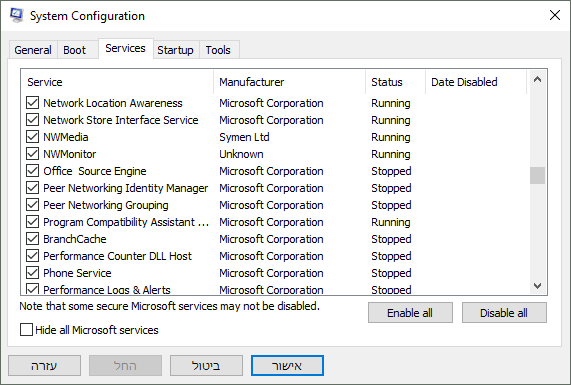Click the scroll down arrow of services list

pos(537,286)
